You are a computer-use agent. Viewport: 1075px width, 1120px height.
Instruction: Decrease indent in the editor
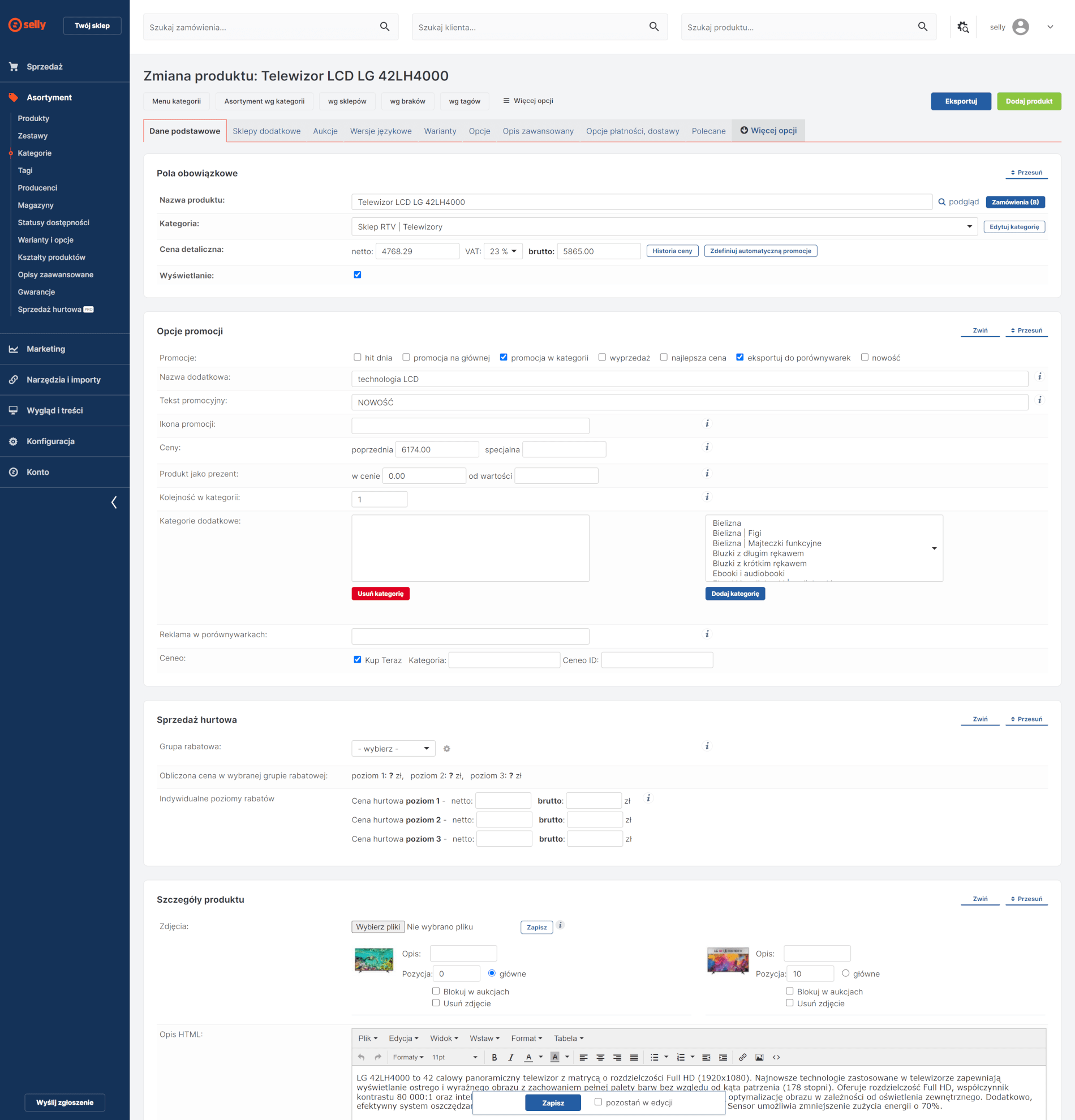(x=706, y=1057)
